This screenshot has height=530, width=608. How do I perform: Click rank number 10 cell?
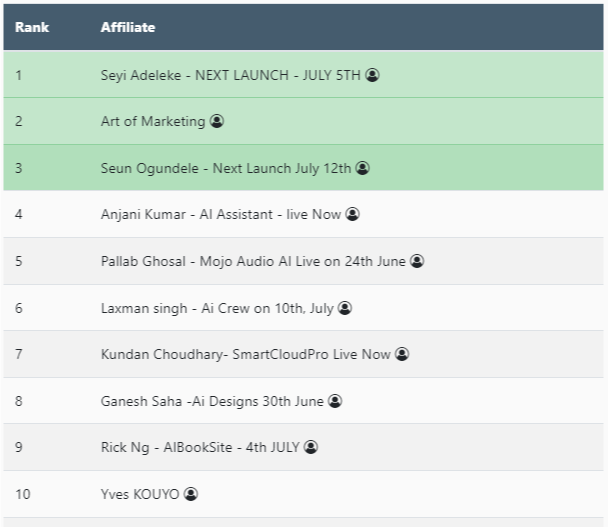click(x=22, y=494)
